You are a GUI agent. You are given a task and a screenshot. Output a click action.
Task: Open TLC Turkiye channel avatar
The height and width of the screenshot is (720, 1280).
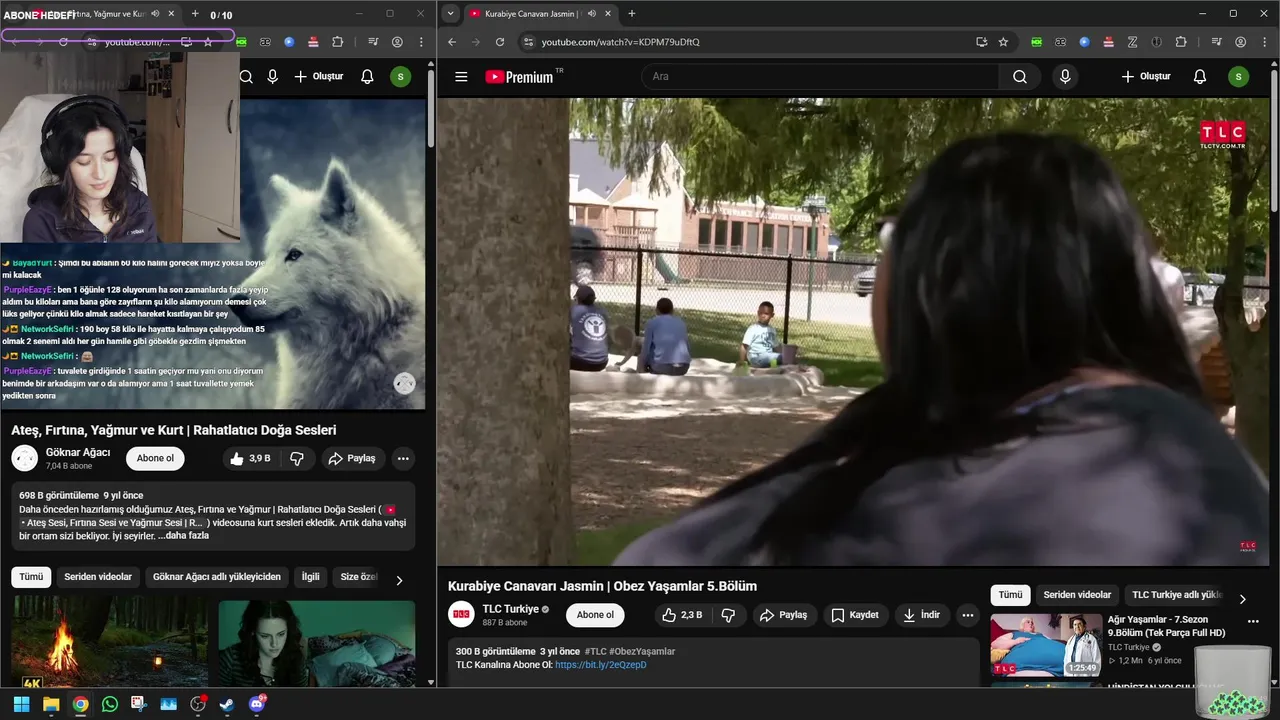[461, 614]
